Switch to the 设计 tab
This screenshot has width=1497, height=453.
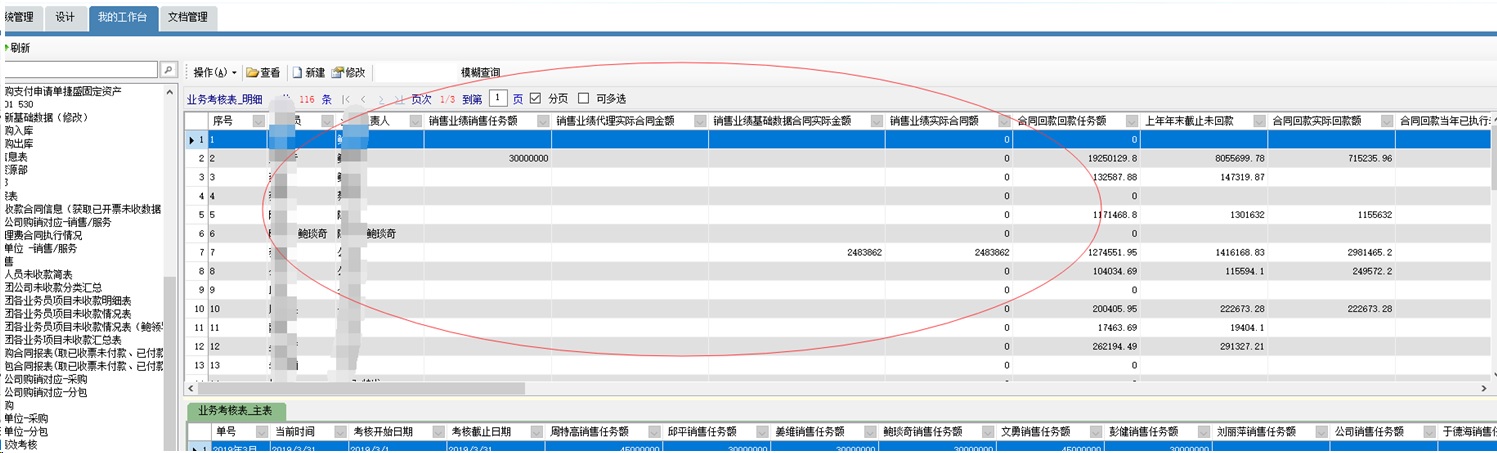coord(65,18)
